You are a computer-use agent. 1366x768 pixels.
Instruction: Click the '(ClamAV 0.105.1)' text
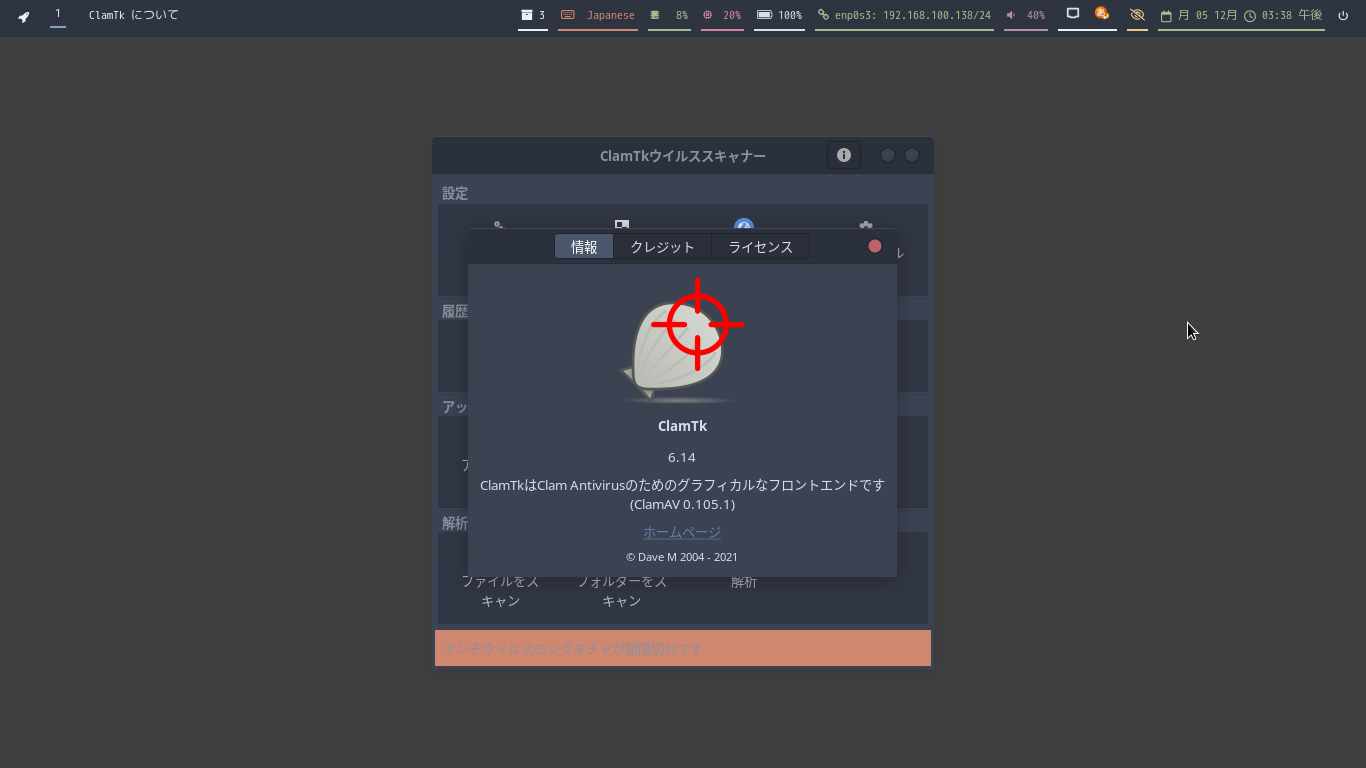pyautogui.click(x=682, y=504)
